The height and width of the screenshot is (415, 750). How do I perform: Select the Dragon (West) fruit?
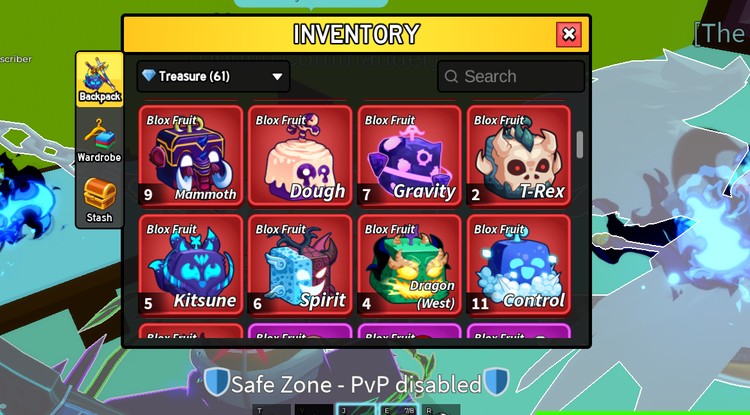click(x=409, y=265)
